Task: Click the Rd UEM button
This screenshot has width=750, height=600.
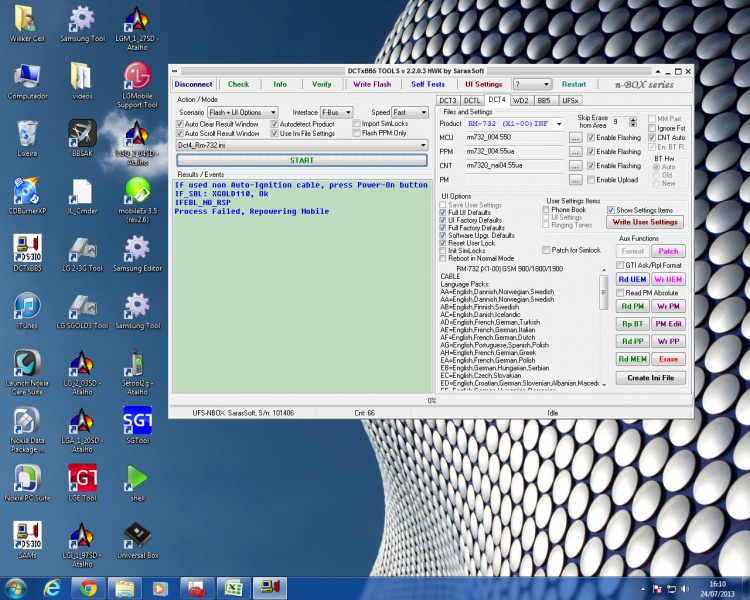Action: coord(632,279)
